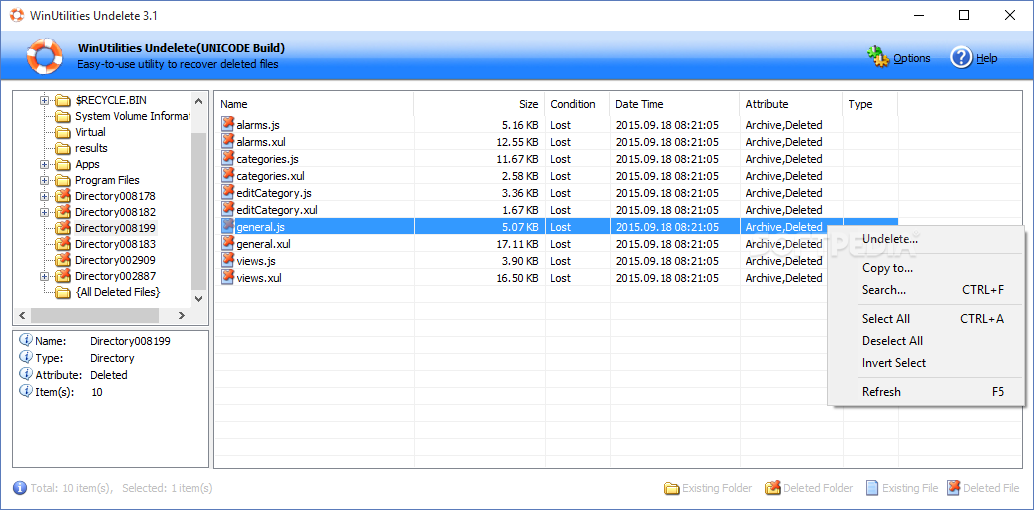This screenshot has width=1034, height=510.
Task: Click the 17.11 KB size cell
Action: coord(517,244)
